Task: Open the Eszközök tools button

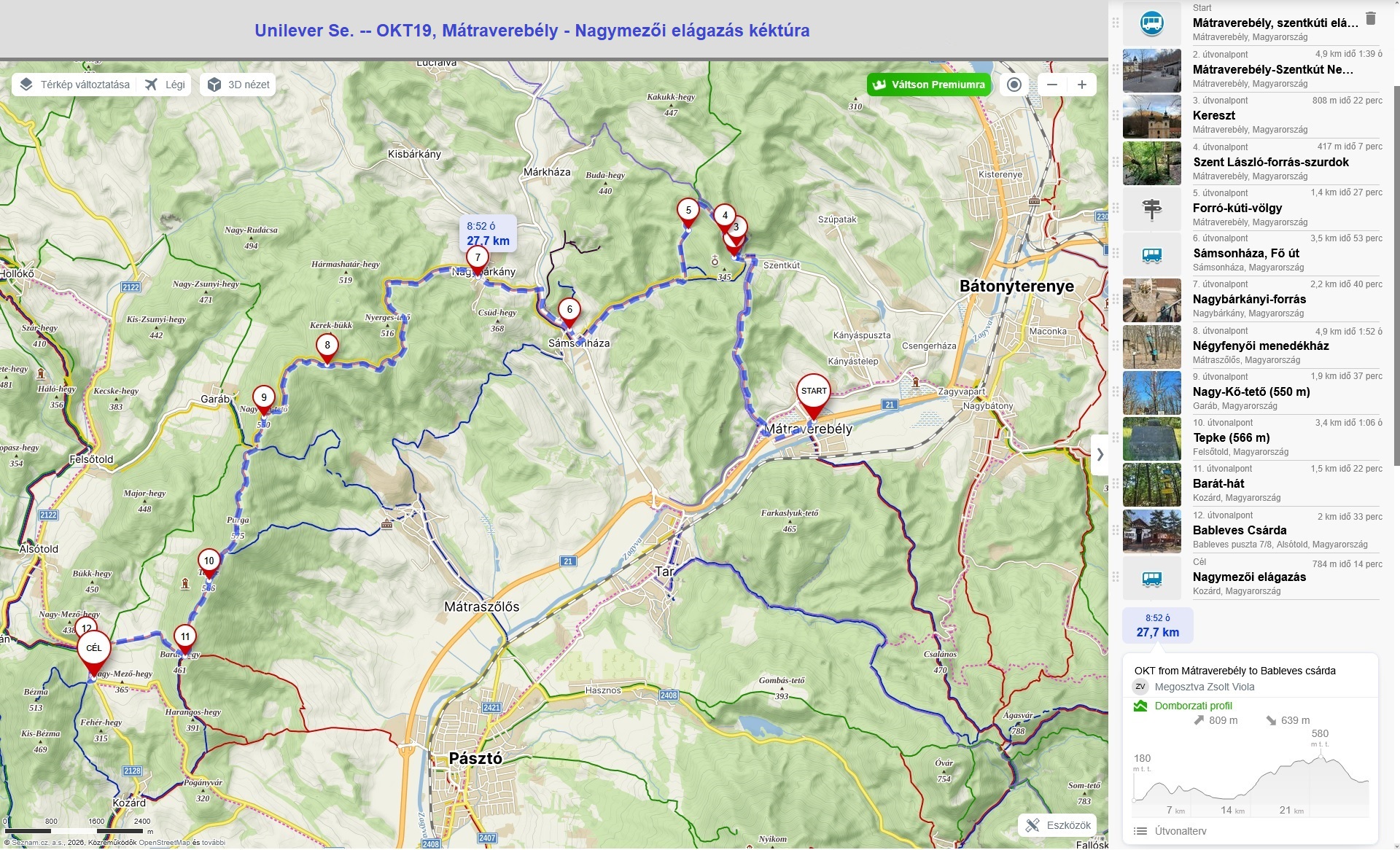Action: [x=1057, y=825]
